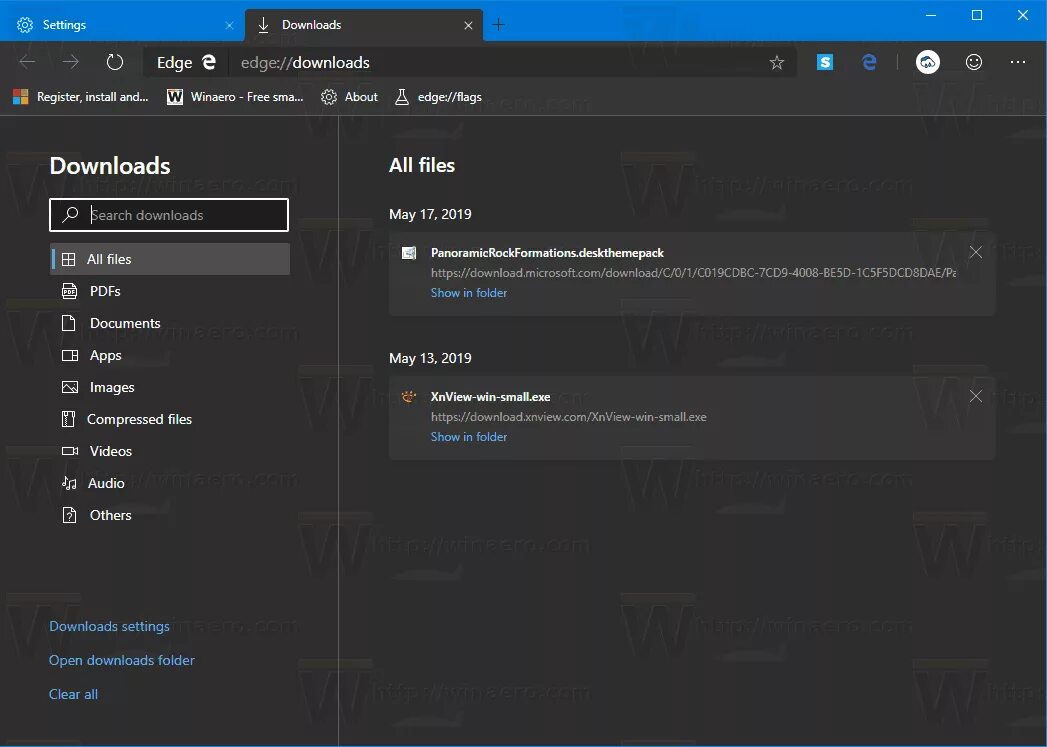Filter downloads by Others
The width and height of the screenshot is (1047, 747).
point(170,515)
